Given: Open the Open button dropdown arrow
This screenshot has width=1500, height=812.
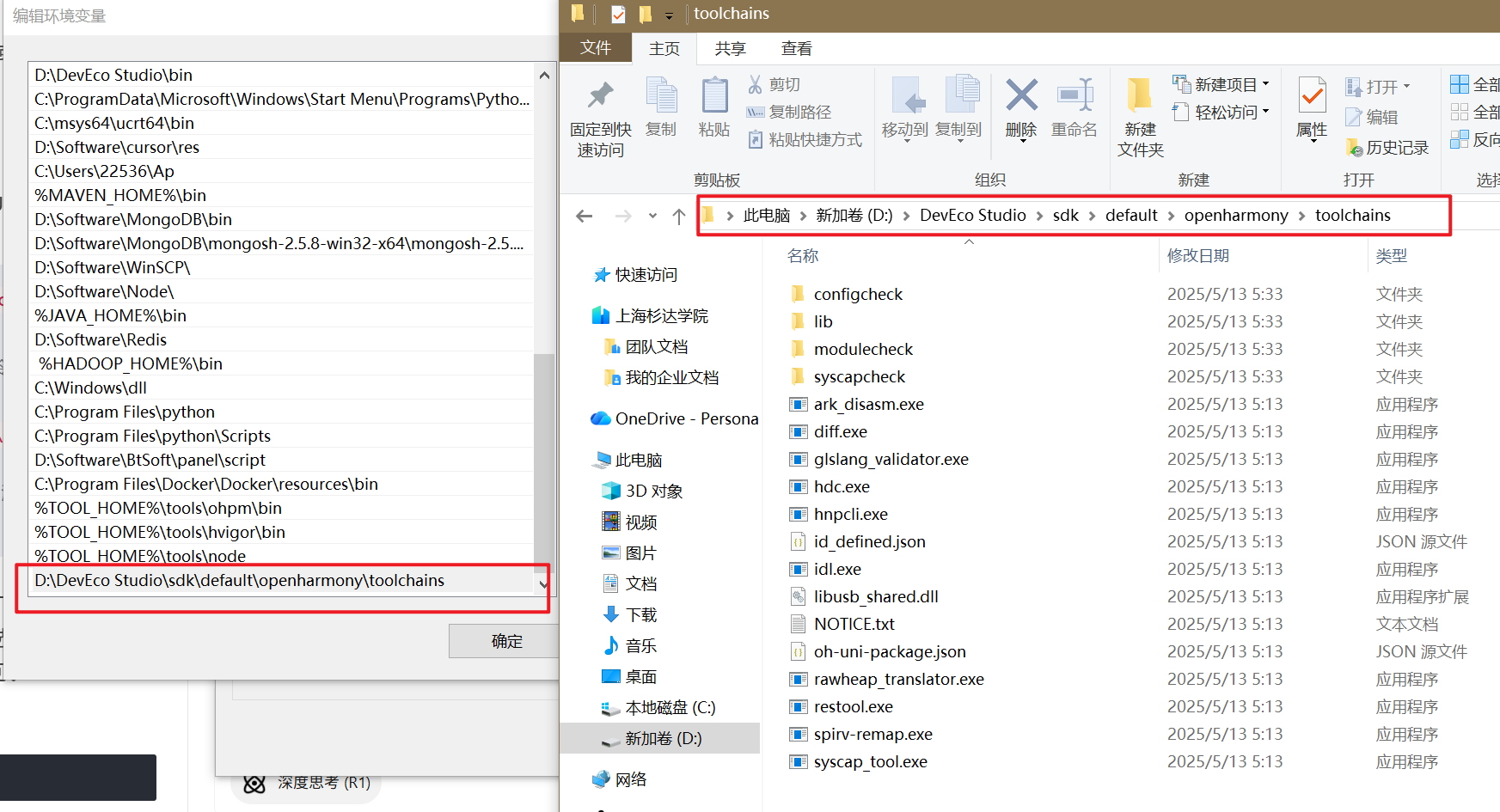Looking at the screenshot, I should (1406, 86).
